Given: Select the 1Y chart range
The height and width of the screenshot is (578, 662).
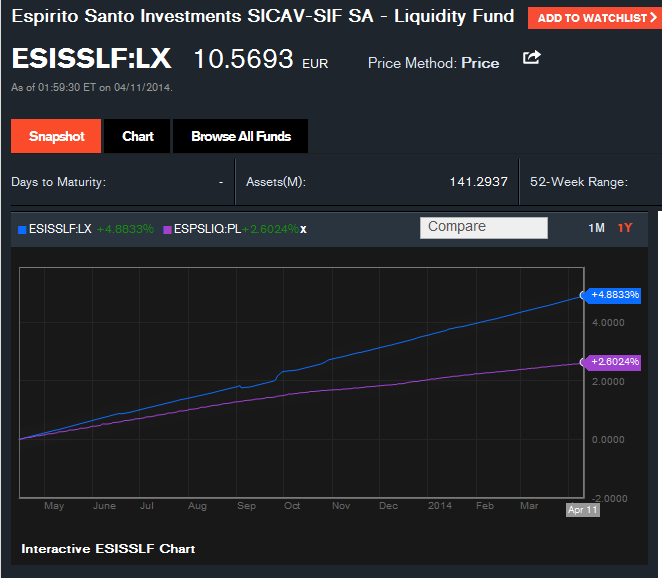Looking at the screenshot, I should [x=625, y=228].
